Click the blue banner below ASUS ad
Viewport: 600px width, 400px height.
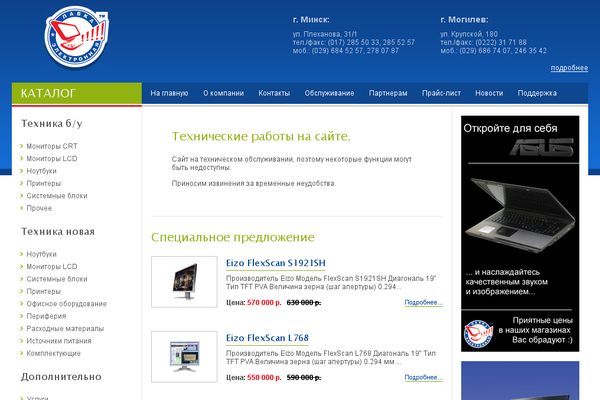click(520, 380)
